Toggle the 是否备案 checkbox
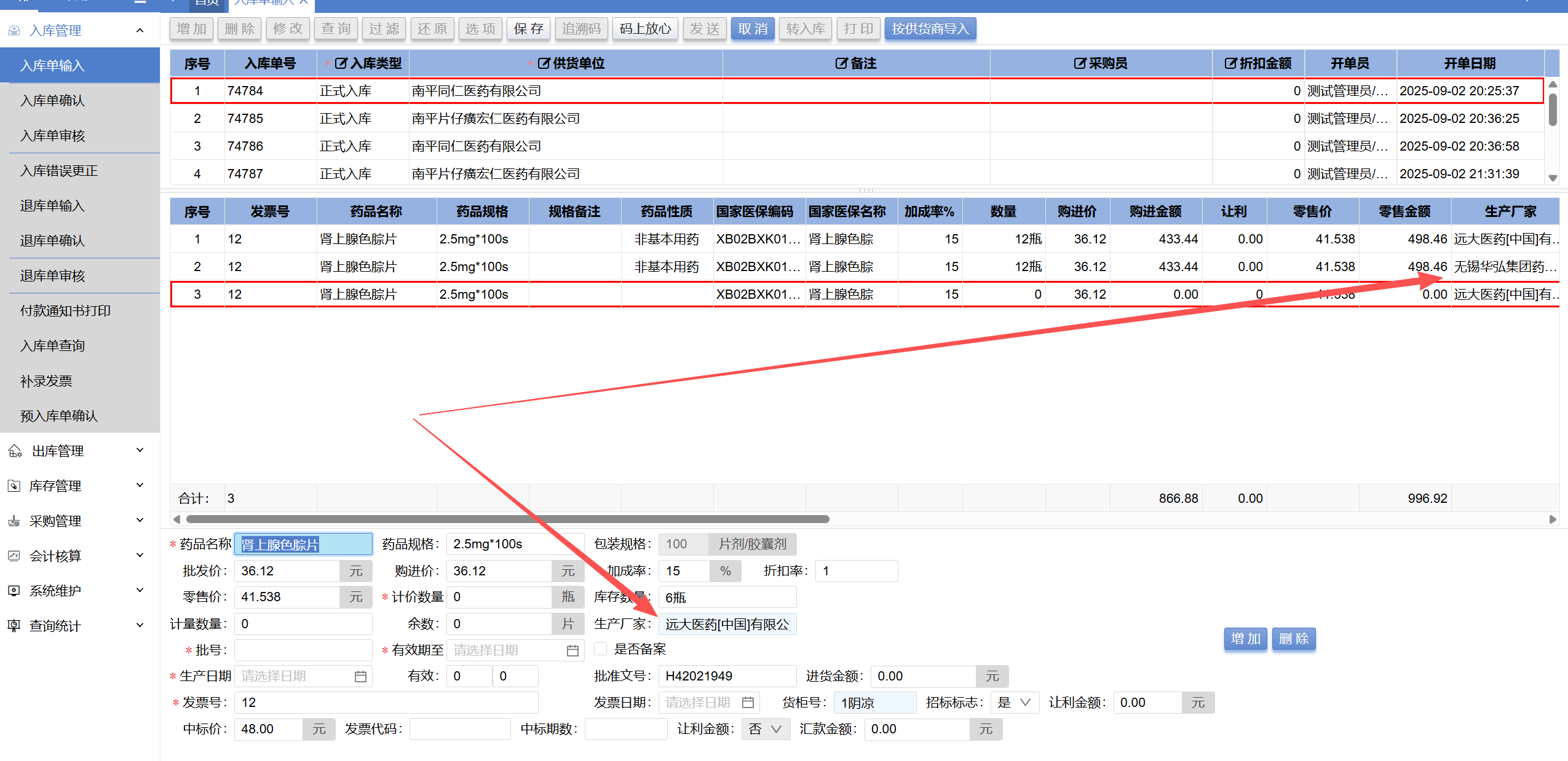Viewport: 1568px width, 761px height. coord(601,649)
